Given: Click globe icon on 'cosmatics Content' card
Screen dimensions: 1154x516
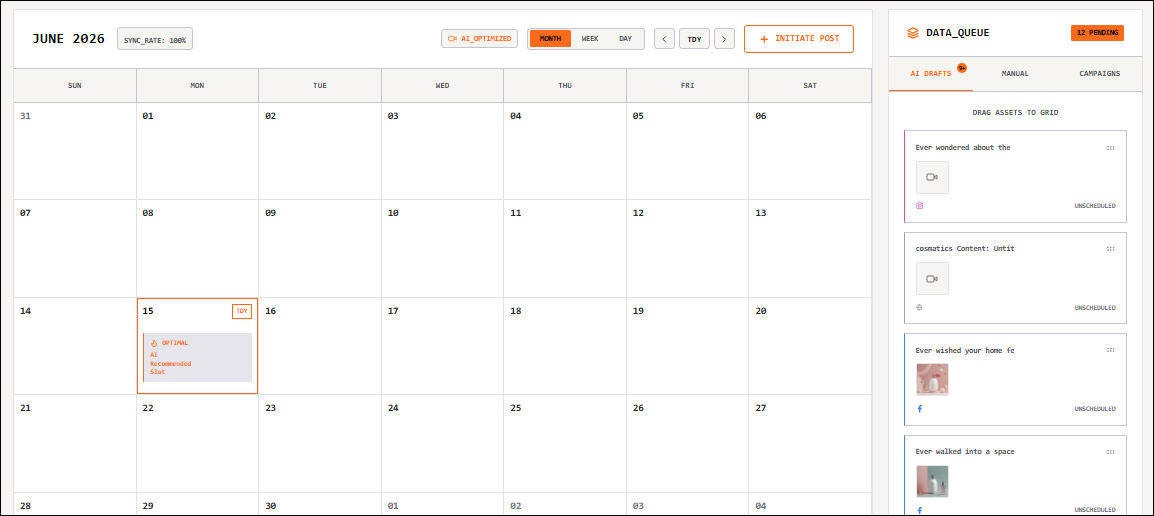Looking at the screenshot, I should (x=919, y=308).
